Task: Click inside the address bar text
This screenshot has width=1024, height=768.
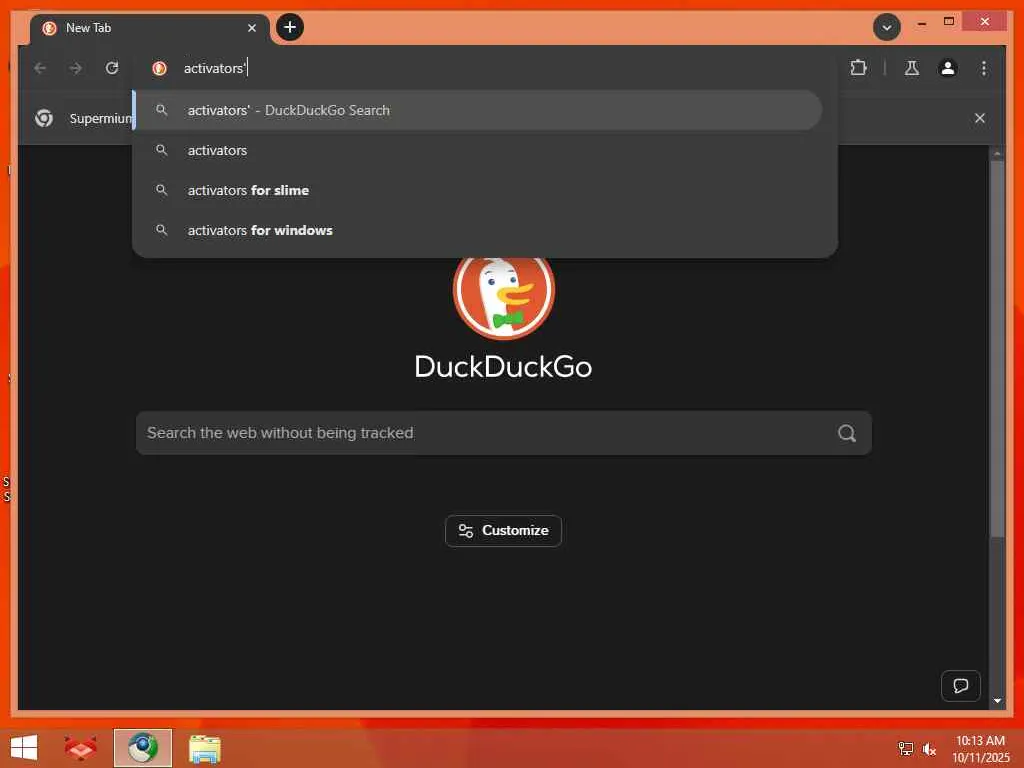Action: (x=214, y=68)
